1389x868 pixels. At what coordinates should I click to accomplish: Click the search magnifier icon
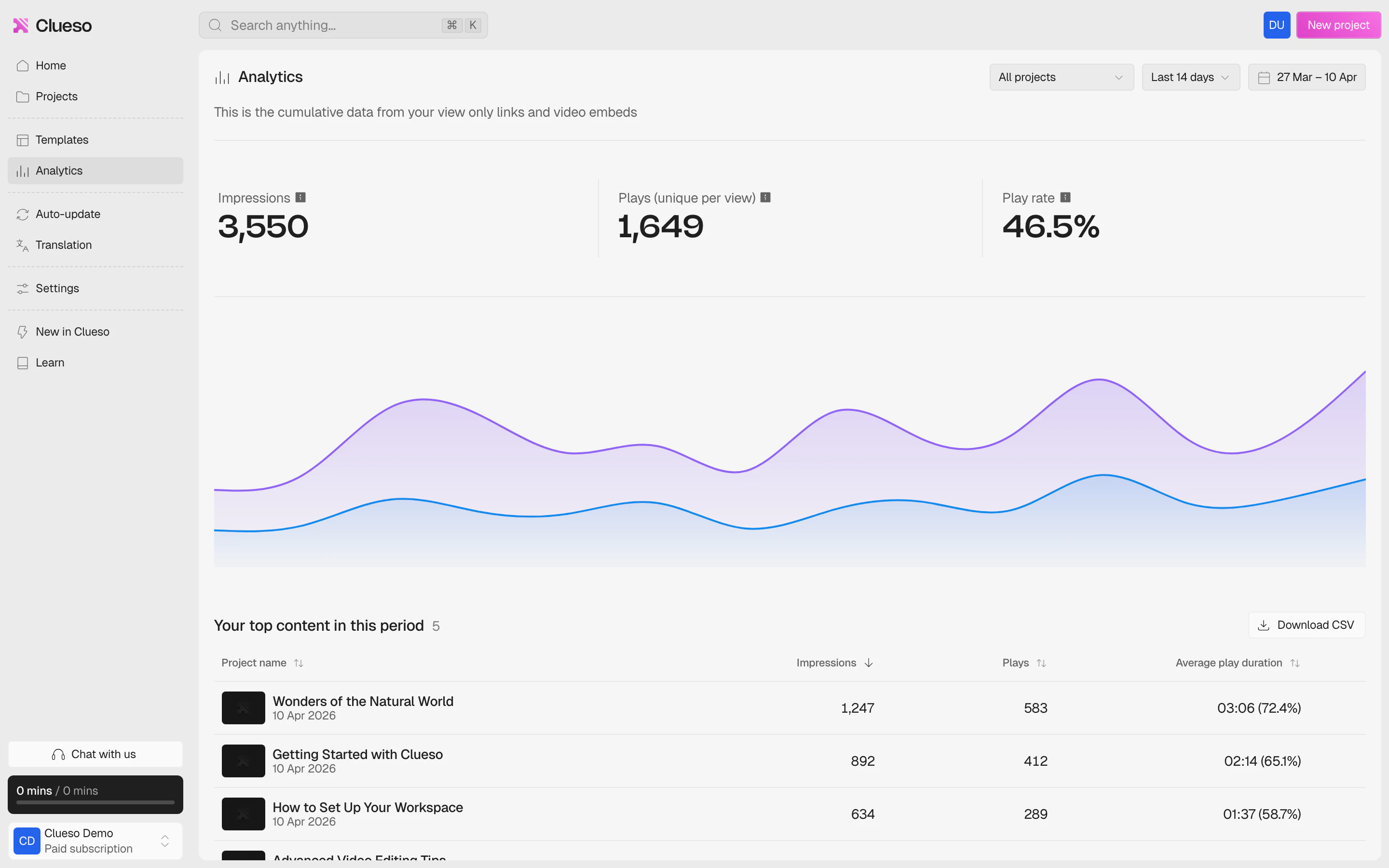pos(215,25)
